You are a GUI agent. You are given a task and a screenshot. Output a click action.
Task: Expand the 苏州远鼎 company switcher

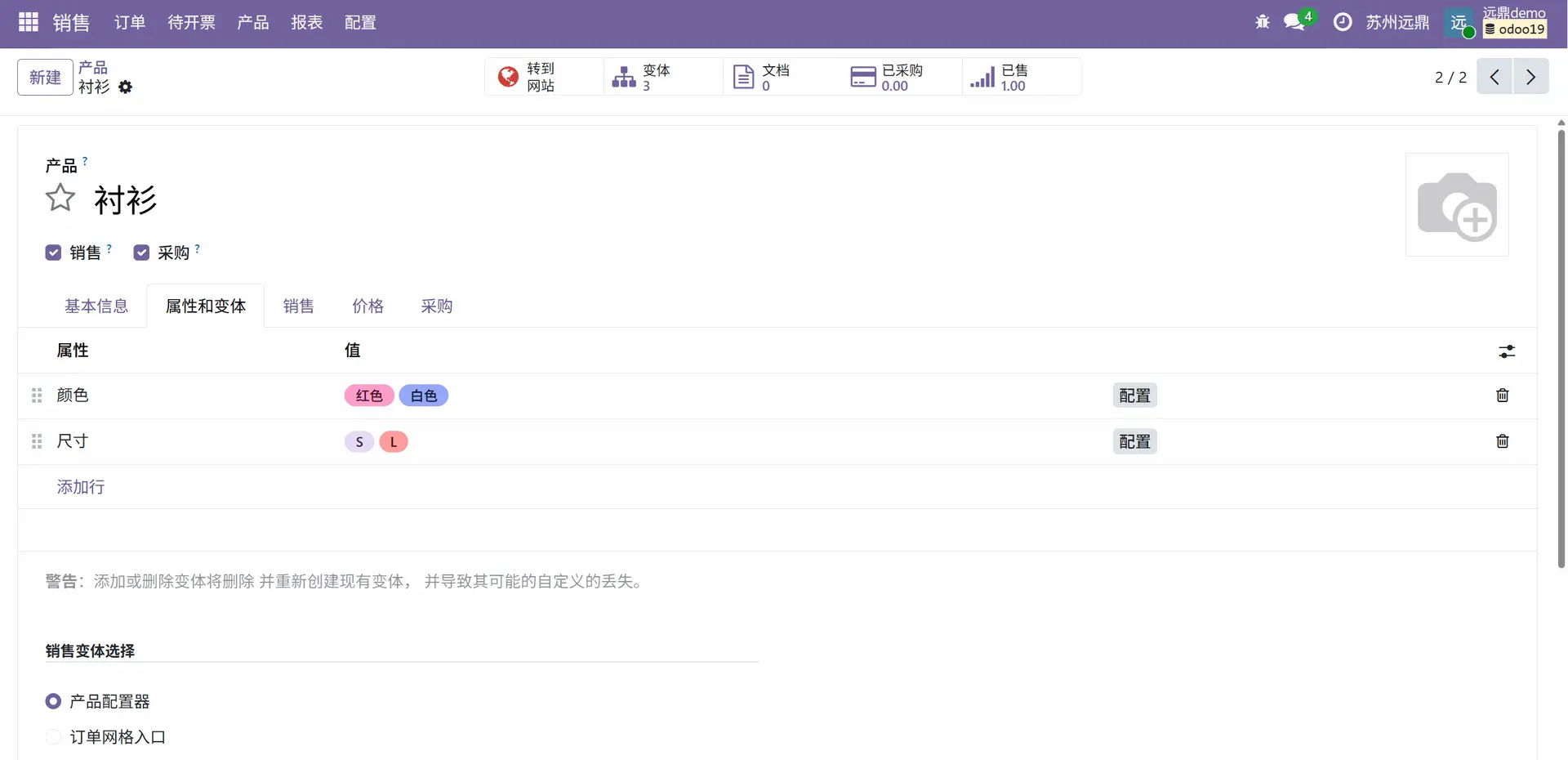click(x=1397, y=22)
